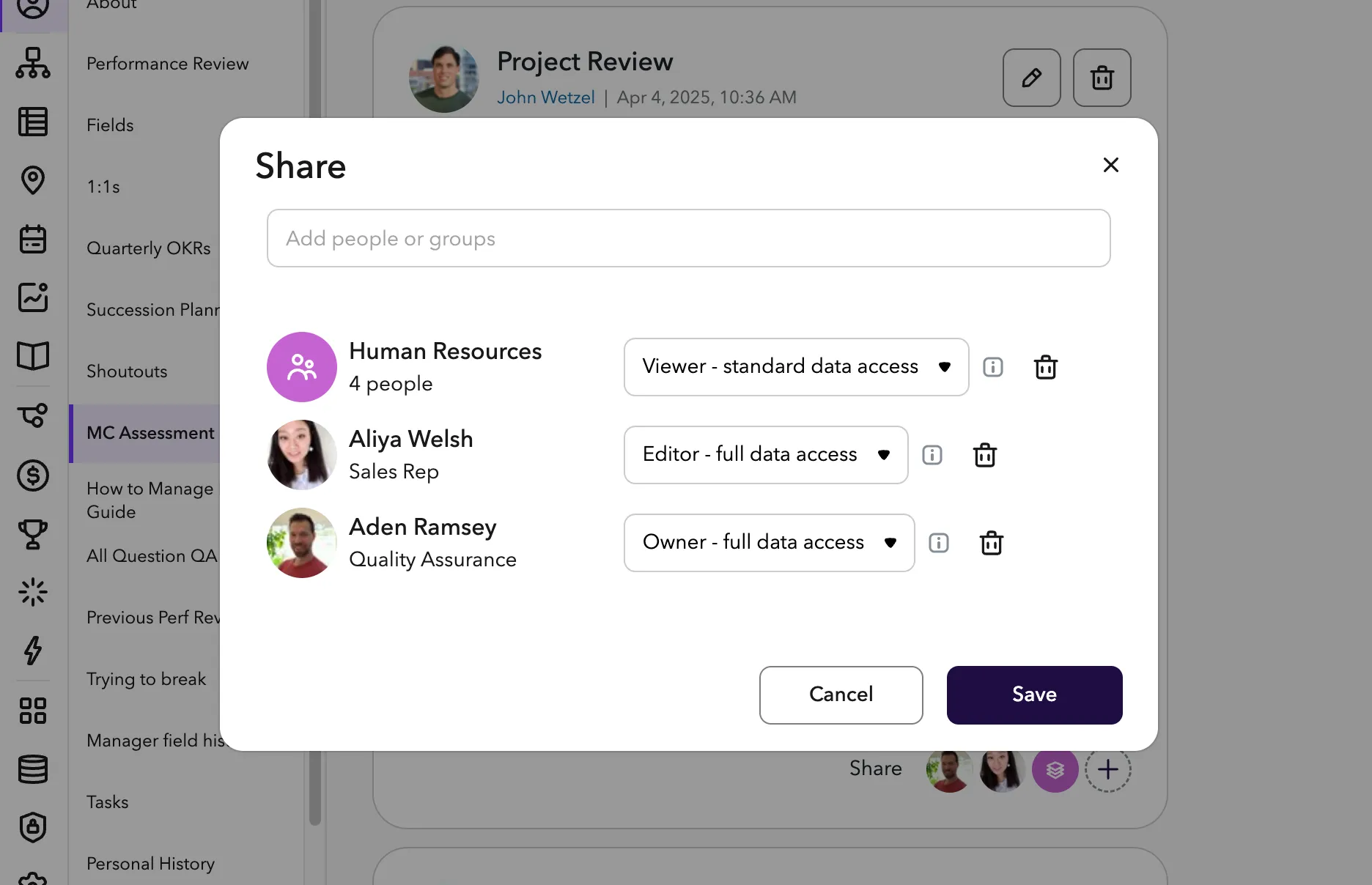This screenshot has height=885, width=1372.
Task: Open the calendar sidebar icon
Action: (x=33, y=239)
